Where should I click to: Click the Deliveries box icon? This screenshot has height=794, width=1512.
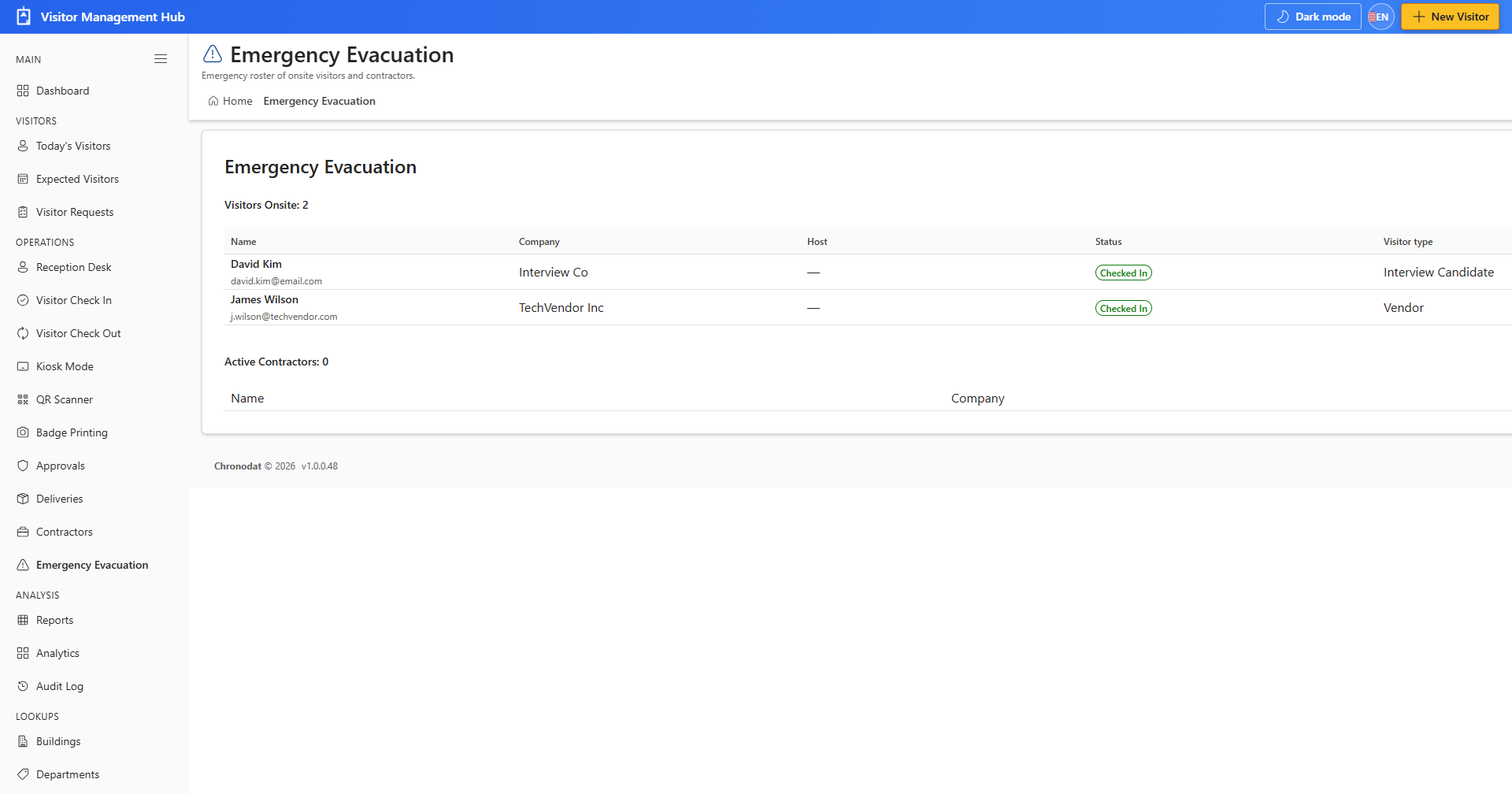[23, 499]
